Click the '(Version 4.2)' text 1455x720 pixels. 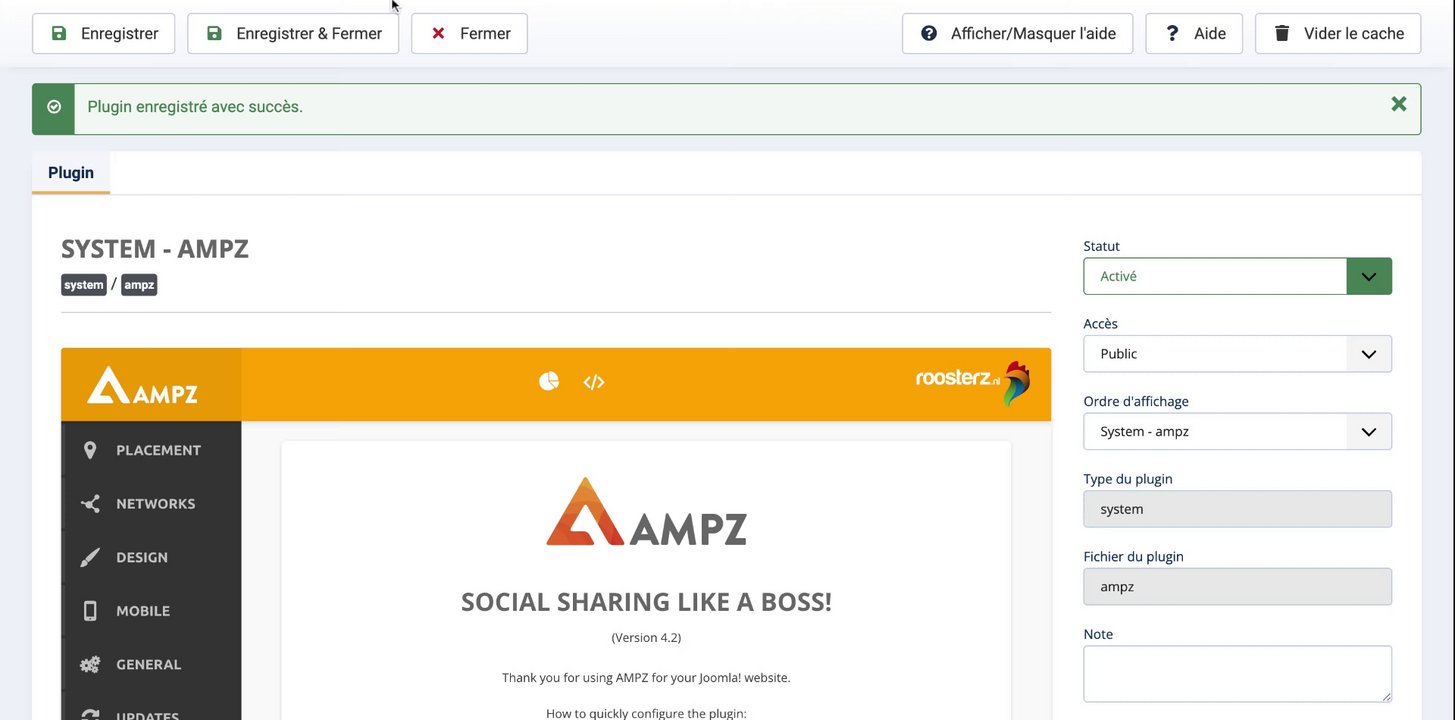646,637
